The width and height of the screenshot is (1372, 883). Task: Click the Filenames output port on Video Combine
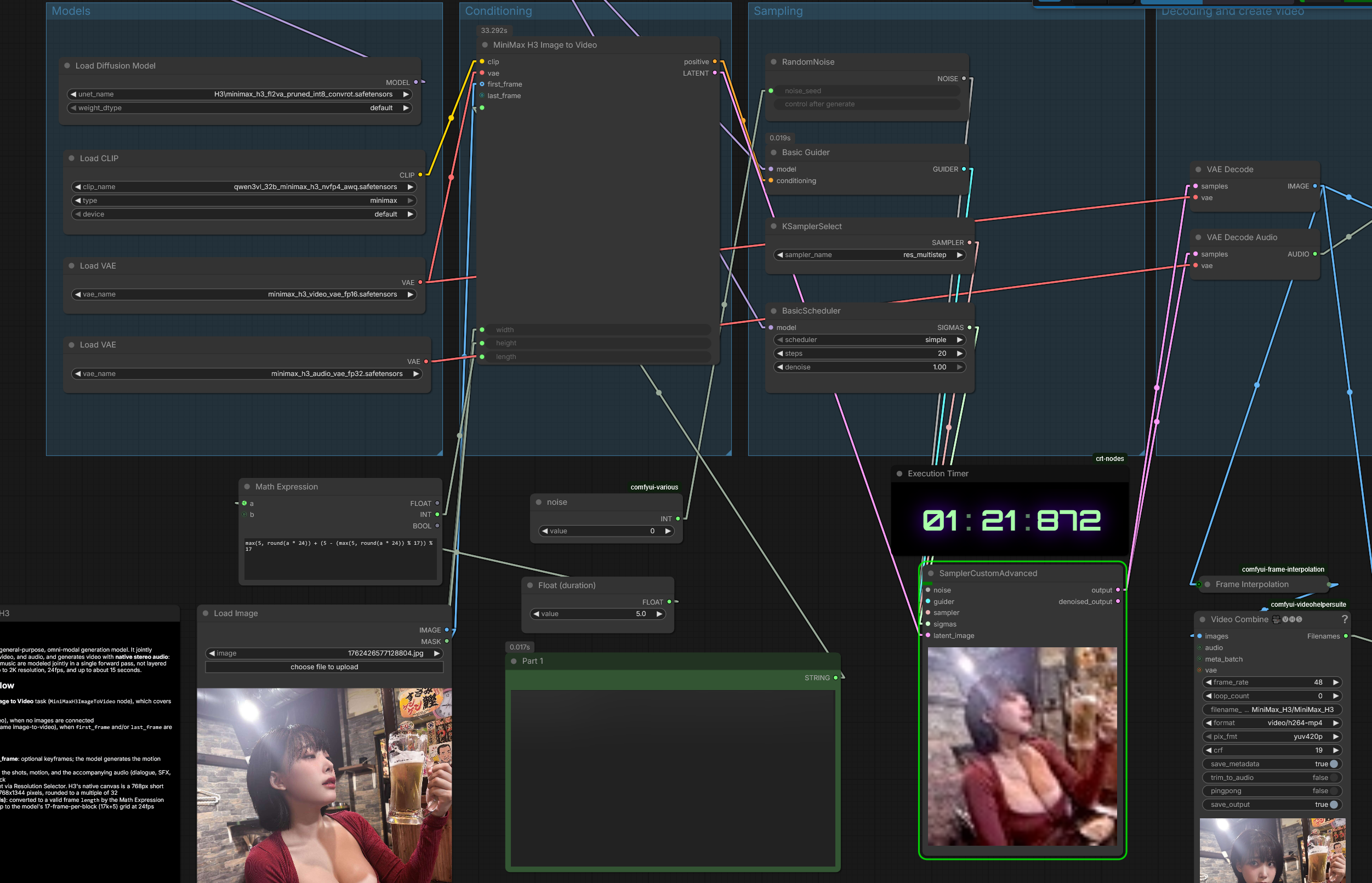coord(1346,636)
